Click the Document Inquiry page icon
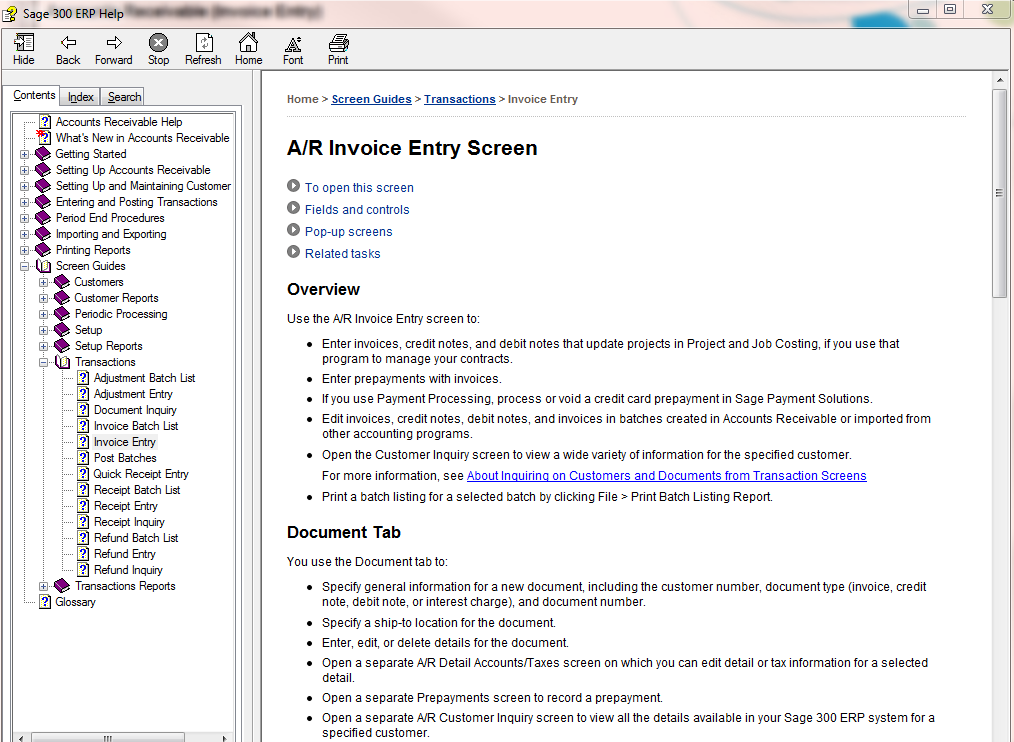Image resolution: width=1014 pixels, height=742 pixels. [x=83, y=409]
